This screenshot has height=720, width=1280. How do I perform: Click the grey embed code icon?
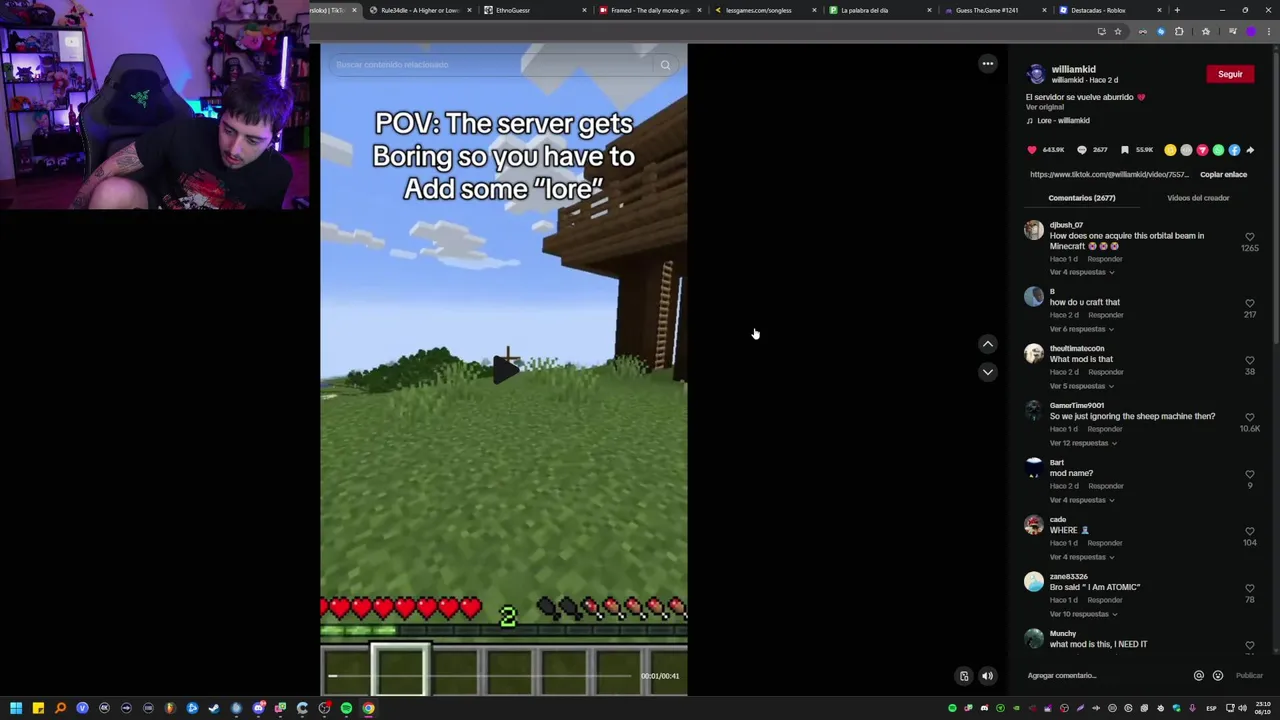click(x=1186, y=150)
